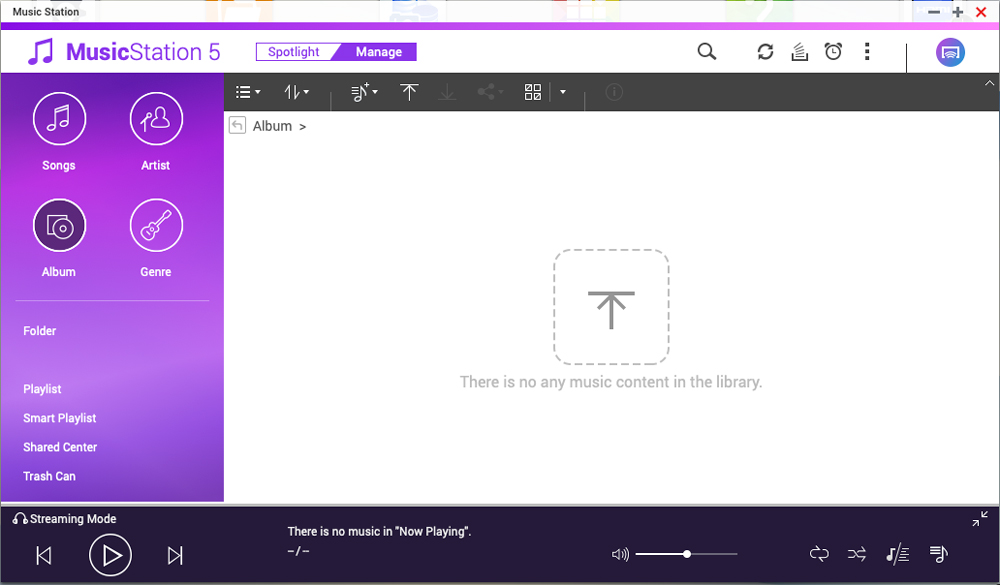Open the Songs library view
1000x585 pixels.
click(x=59, y=119)
